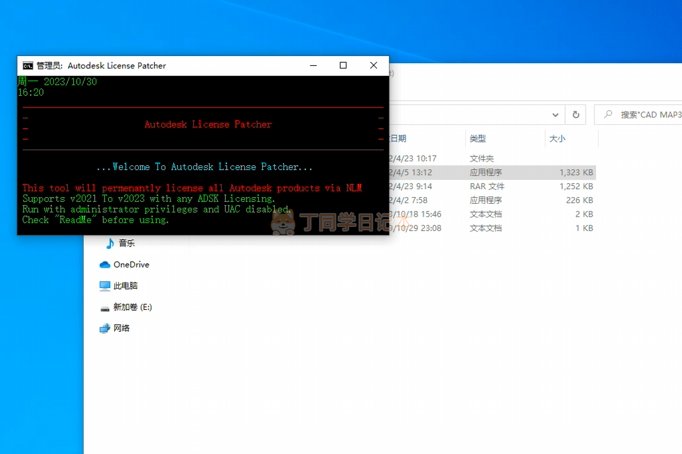Viewport: 682px width, 454px height.
Task: Open the 网络 network icon in sidebar
Action: 105,328
